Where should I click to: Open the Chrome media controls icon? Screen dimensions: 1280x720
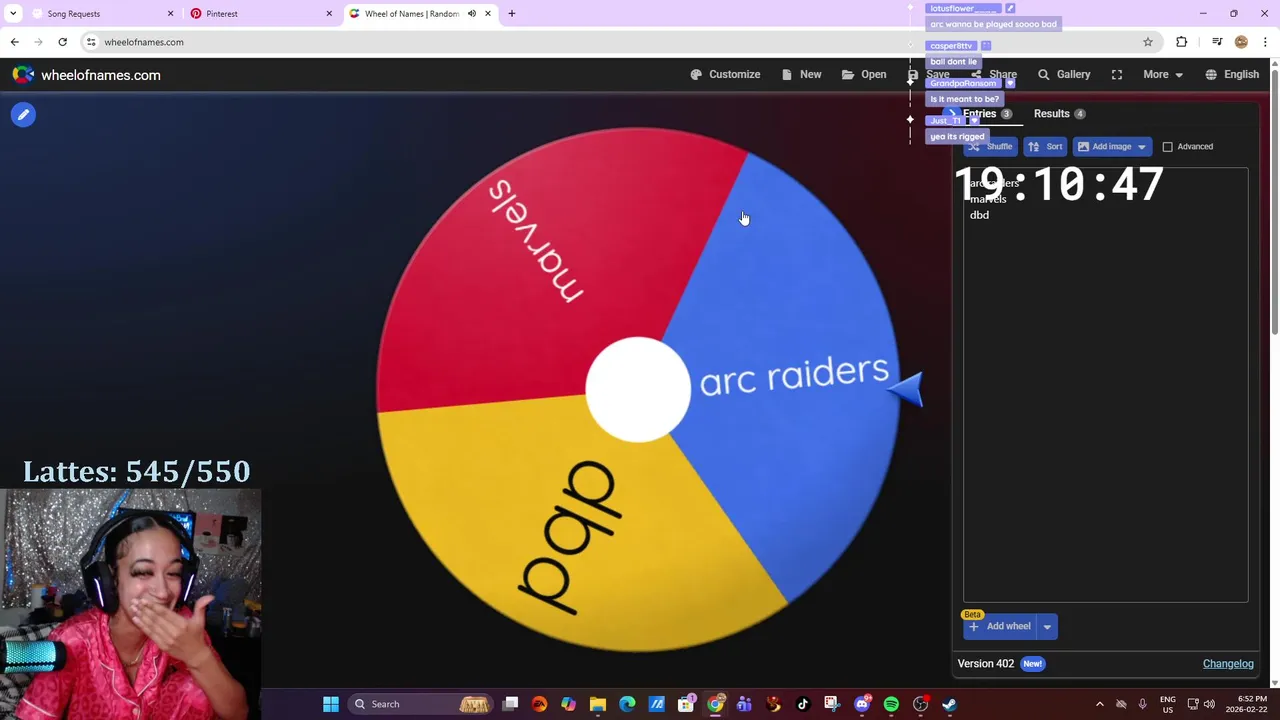1217,42
